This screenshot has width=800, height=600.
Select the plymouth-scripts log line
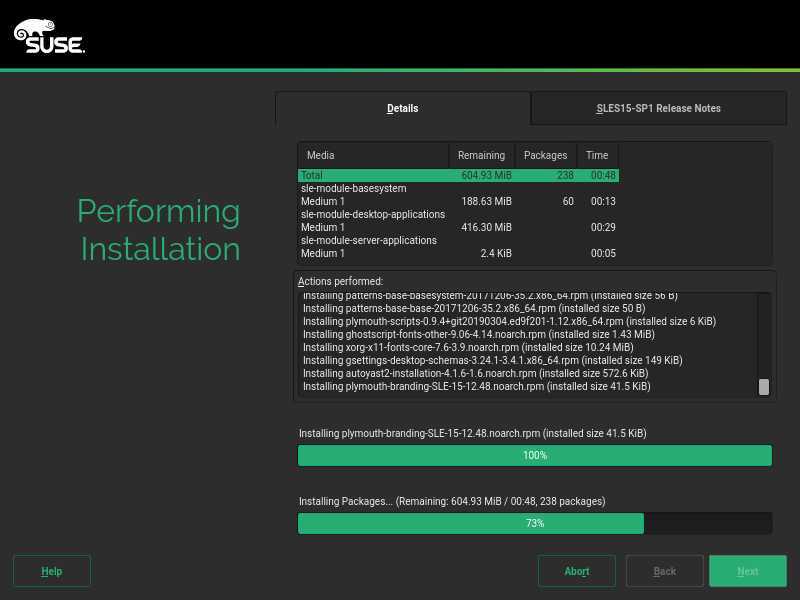click(x=509, y=321)
